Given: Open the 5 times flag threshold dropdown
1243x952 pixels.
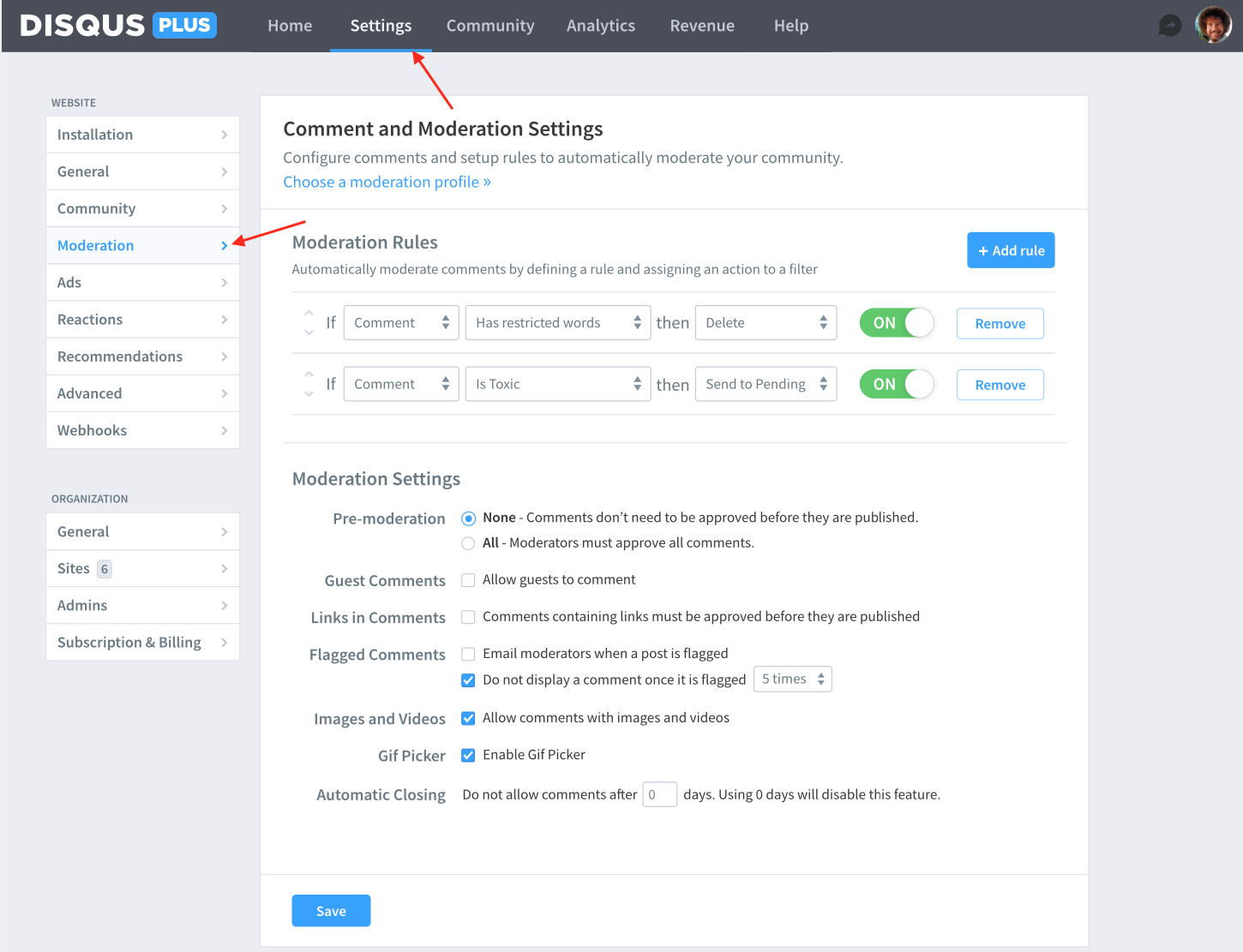Looking at the screenshot, I should tap(792, 679).
